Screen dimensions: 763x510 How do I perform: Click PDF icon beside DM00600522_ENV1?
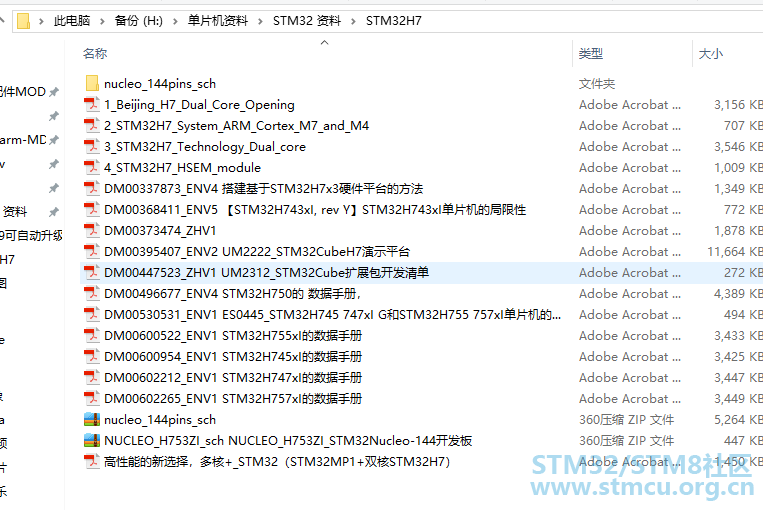(x=91, y=335)
